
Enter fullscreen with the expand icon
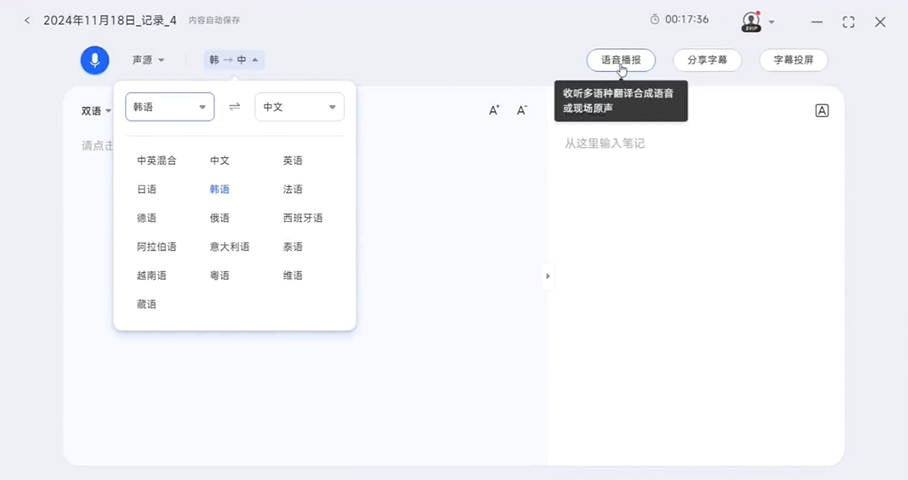(x=848, y=21)
